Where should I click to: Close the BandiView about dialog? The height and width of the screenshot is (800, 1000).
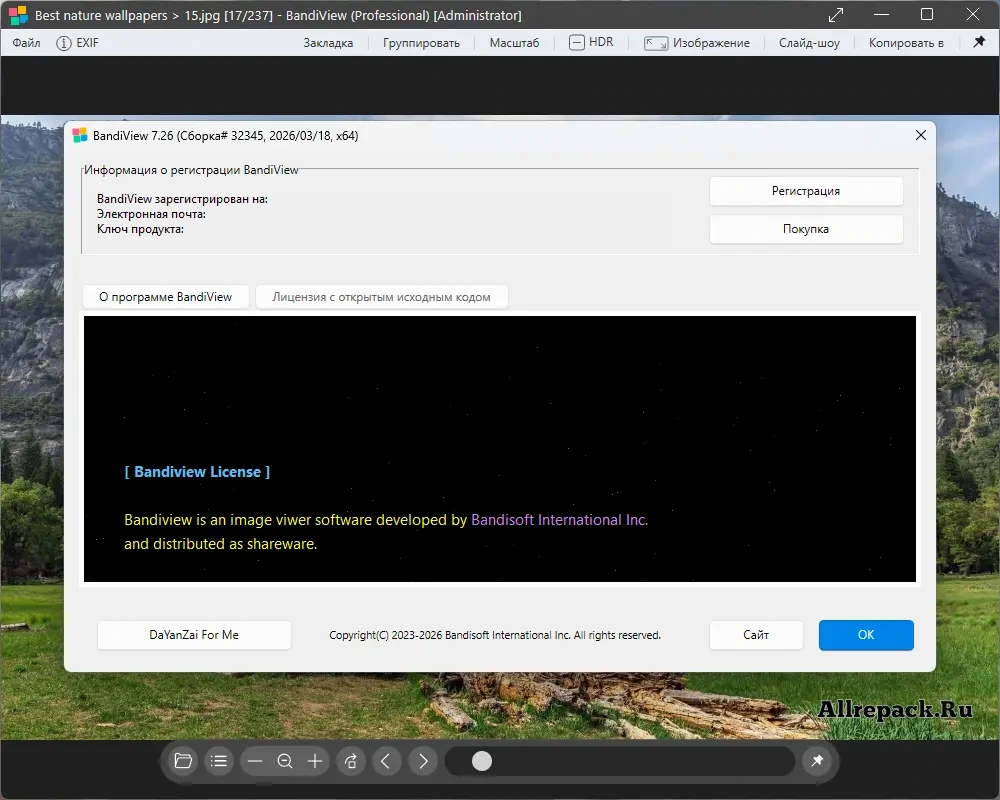920,135
